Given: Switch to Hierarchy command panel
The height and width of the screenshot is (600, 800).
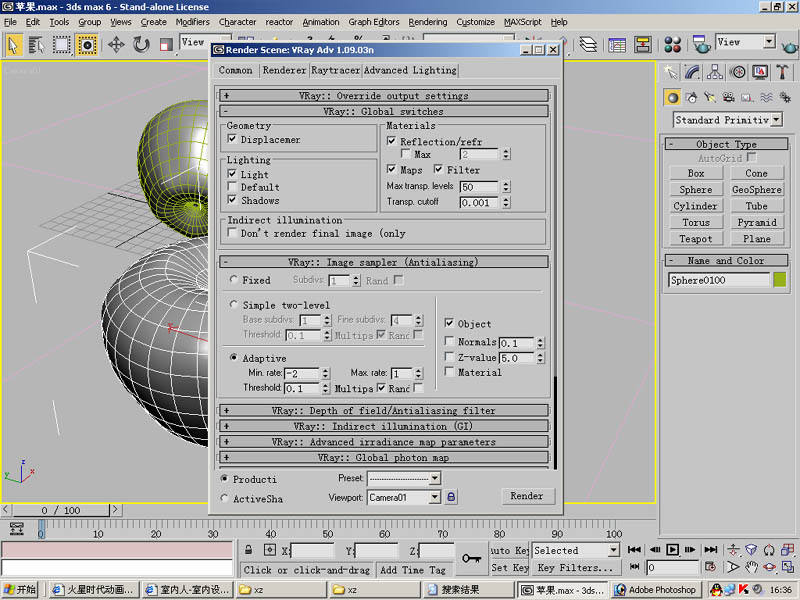Looking at the screenshot, I should [715, 72].
